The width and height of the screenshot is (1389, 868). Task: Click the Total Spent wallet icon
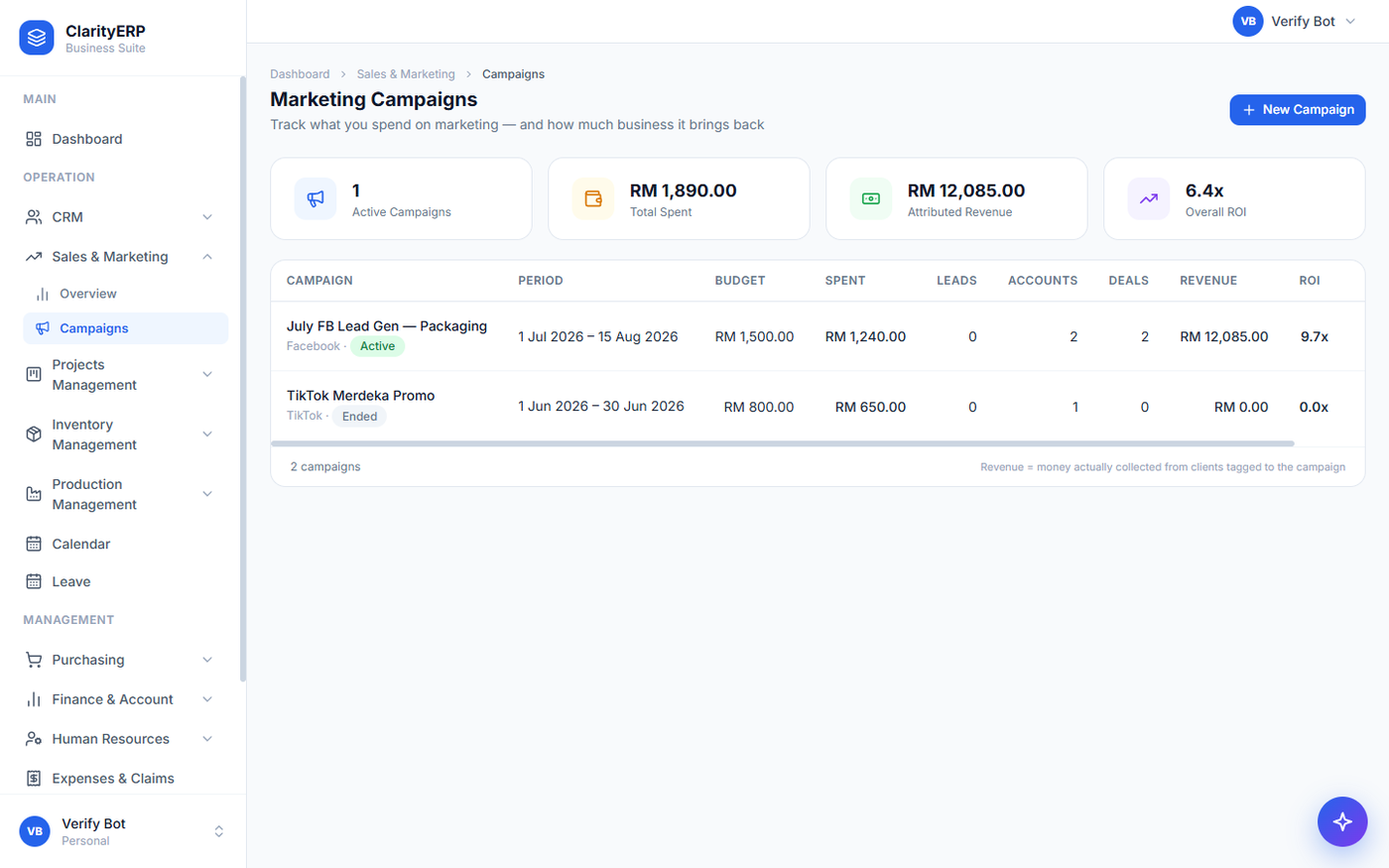(593, 198)
